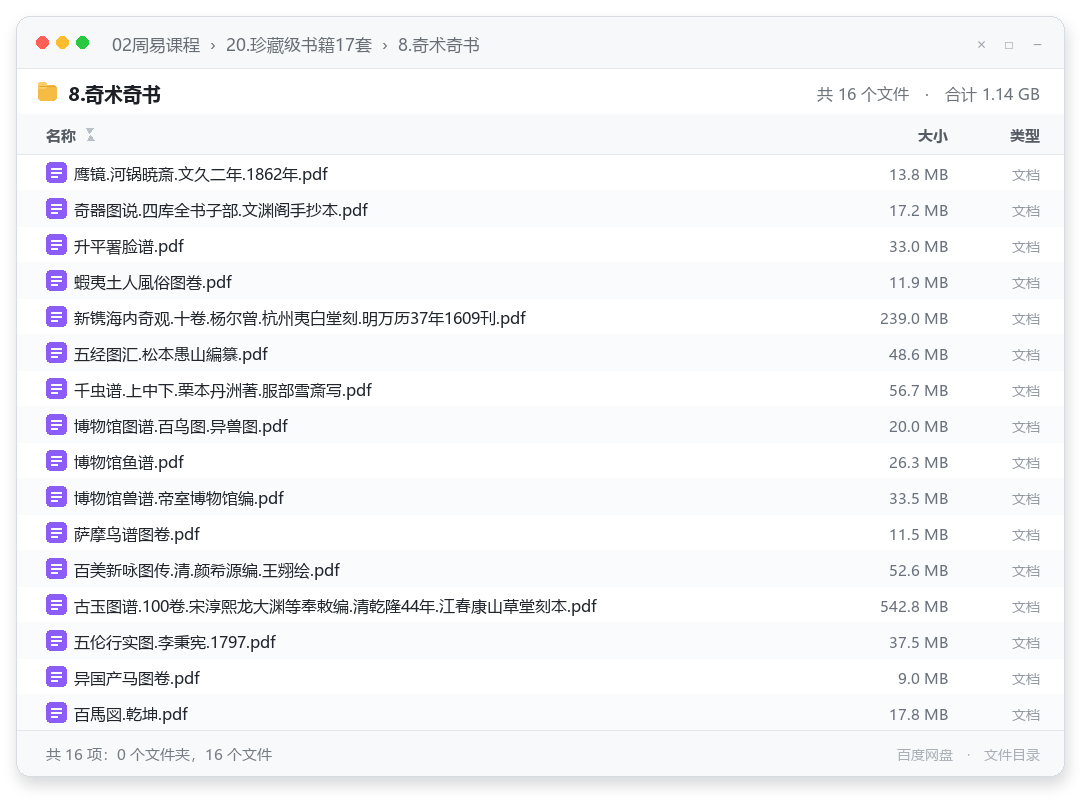Click the document icon of 千虫谱.上中下 file

56,389
